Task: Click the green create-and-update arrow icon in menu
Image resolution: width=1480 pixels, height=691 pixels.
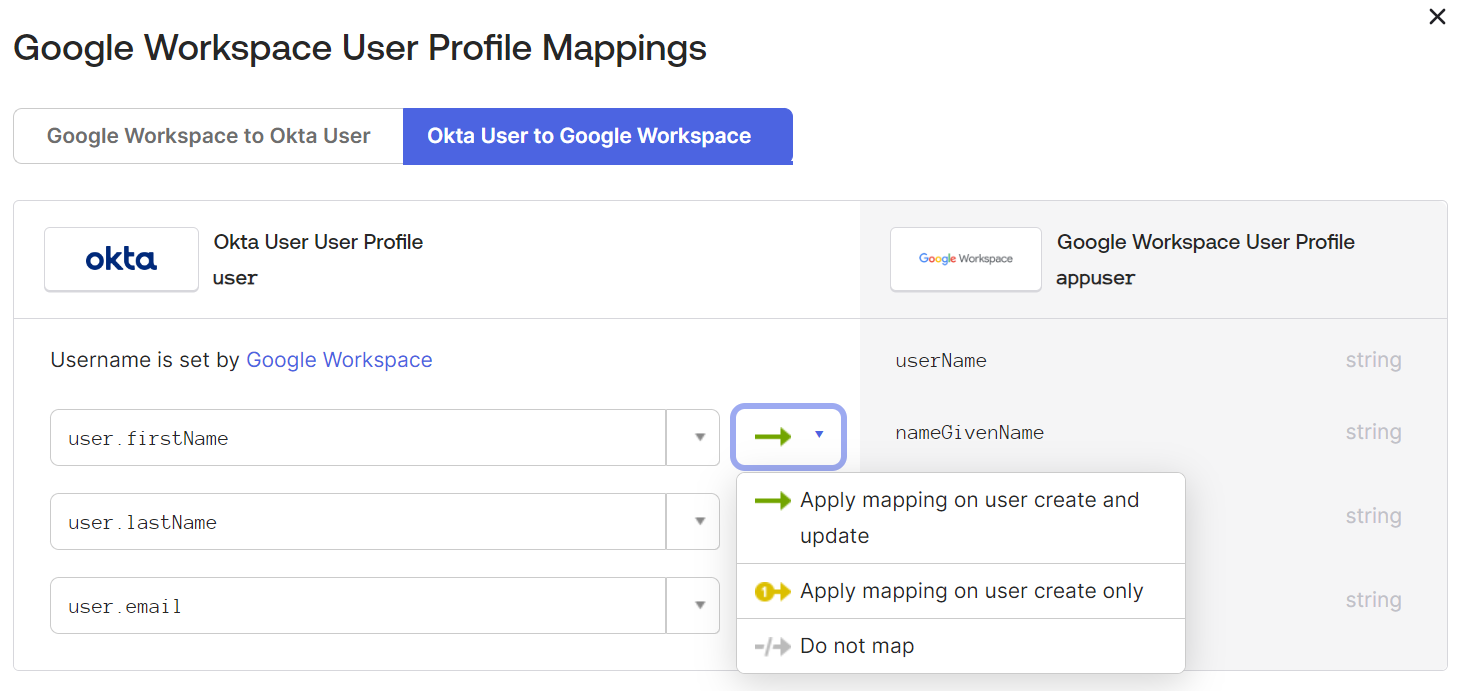Action: (772, 501)
